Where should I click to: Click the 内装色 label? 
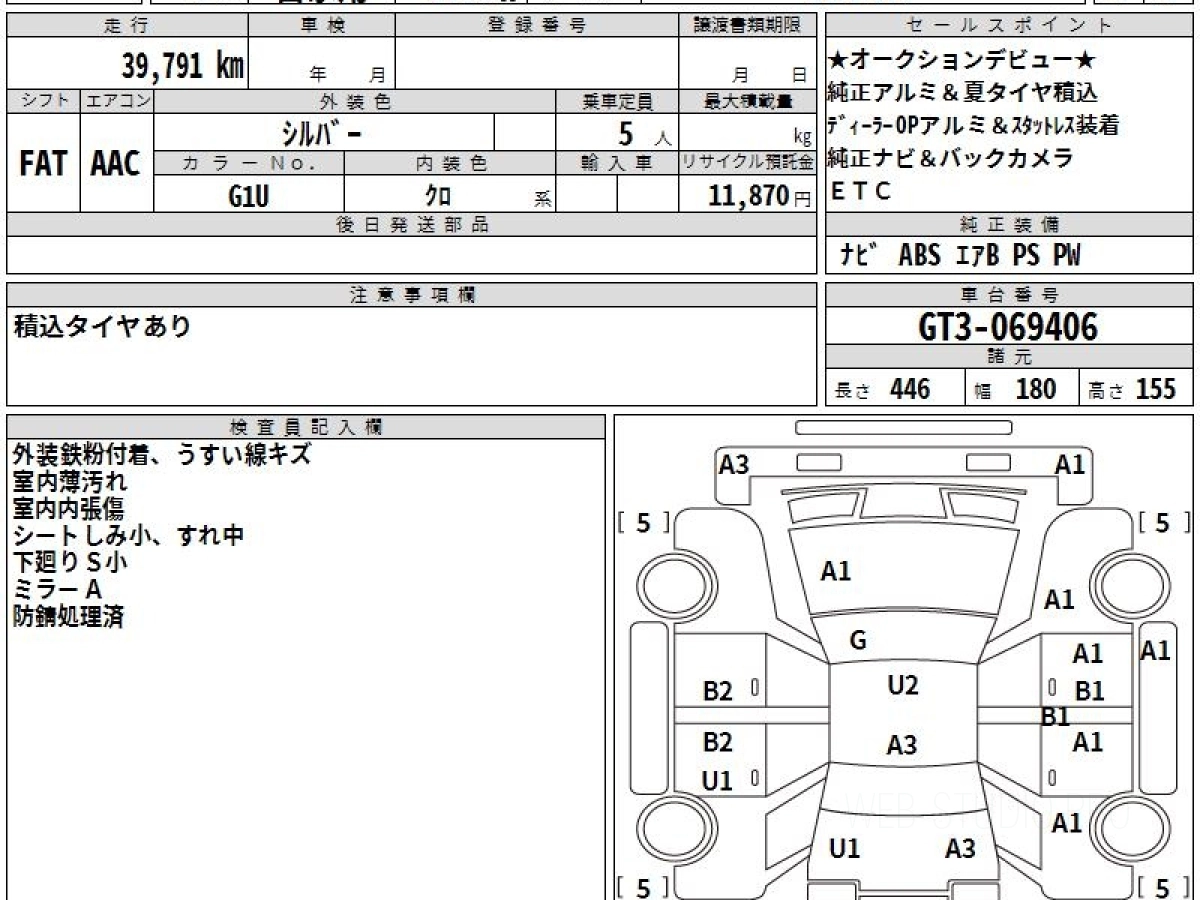pyautogui.click(x=450, y=163)
